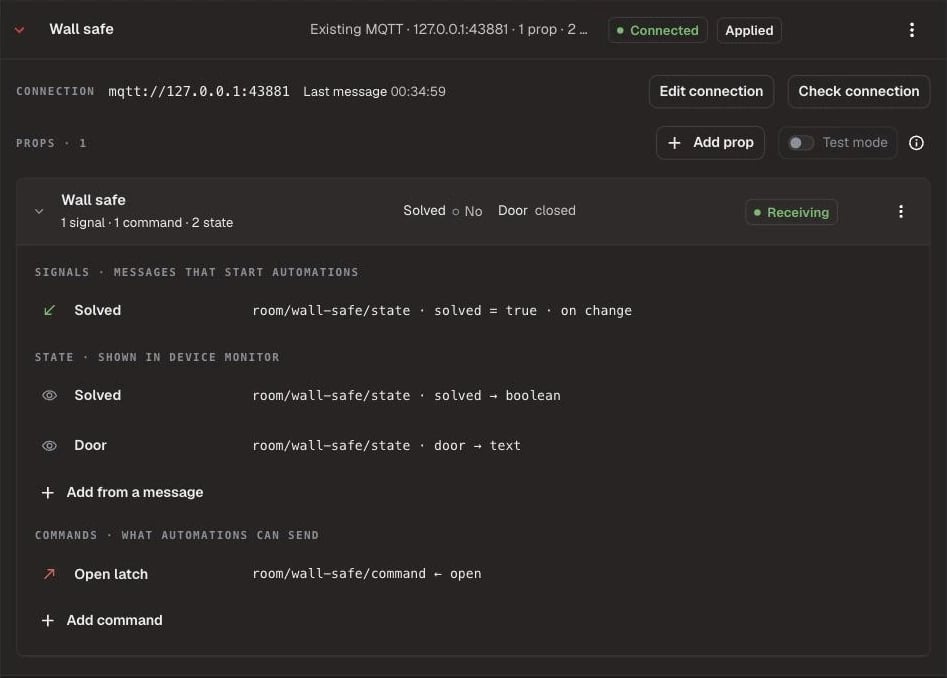
Task: Click Check connection button
Action: click(858, 91)
